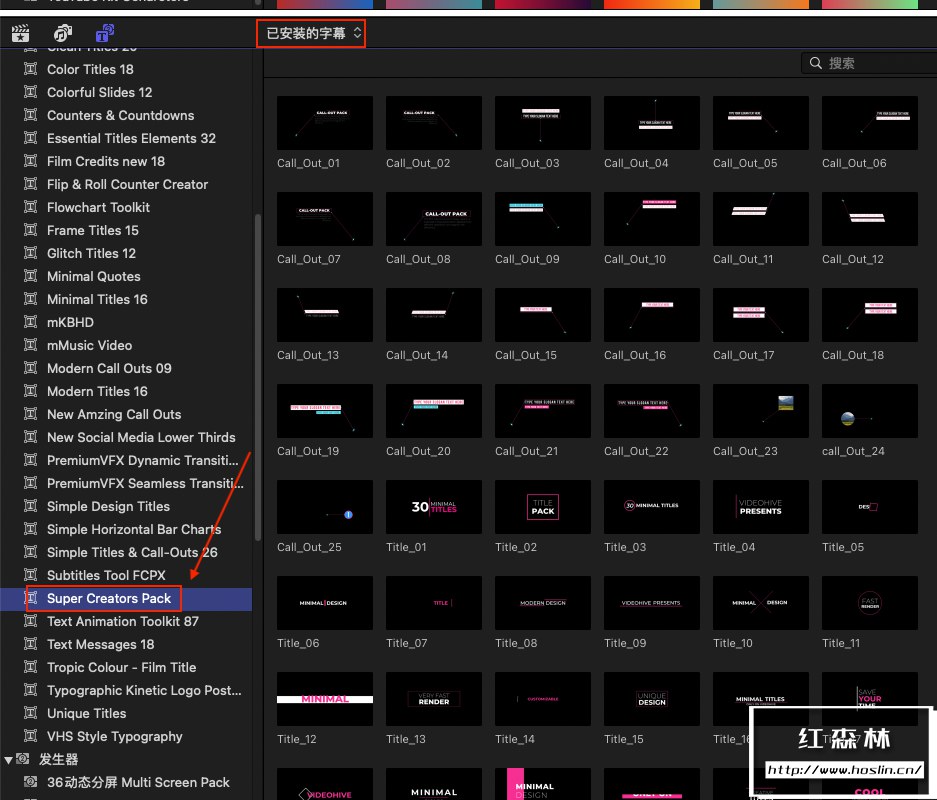This screenshot has height=800, width=937.
Task: Select the Call_Out_08 title thumbnail
Action: click(434, 219)
